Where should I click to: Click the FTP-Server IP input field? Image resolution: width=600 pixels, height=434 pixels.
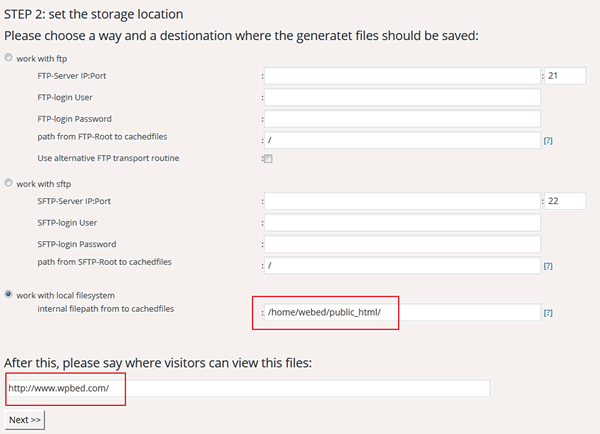coord(403,75)
